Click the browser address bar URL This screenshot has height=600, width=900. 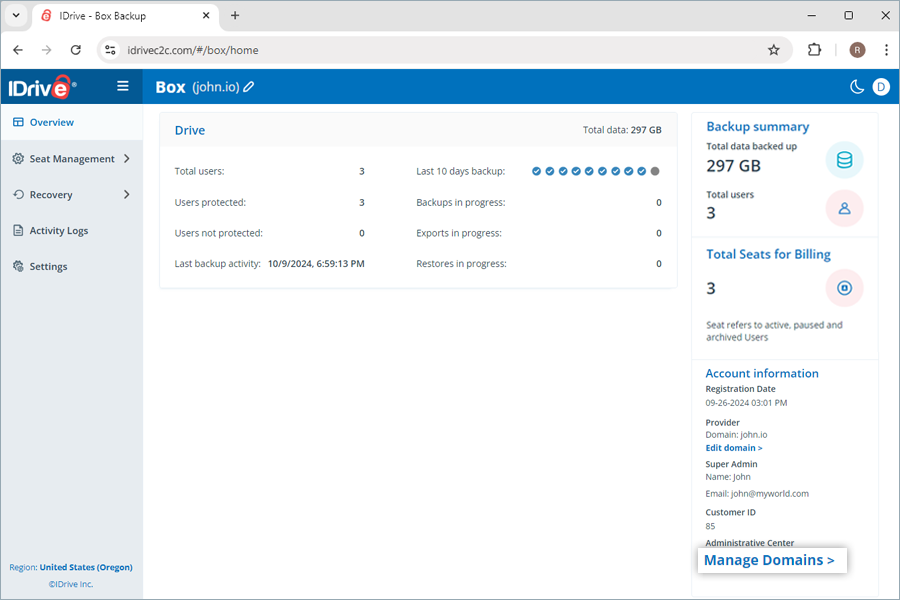point(193,50)
